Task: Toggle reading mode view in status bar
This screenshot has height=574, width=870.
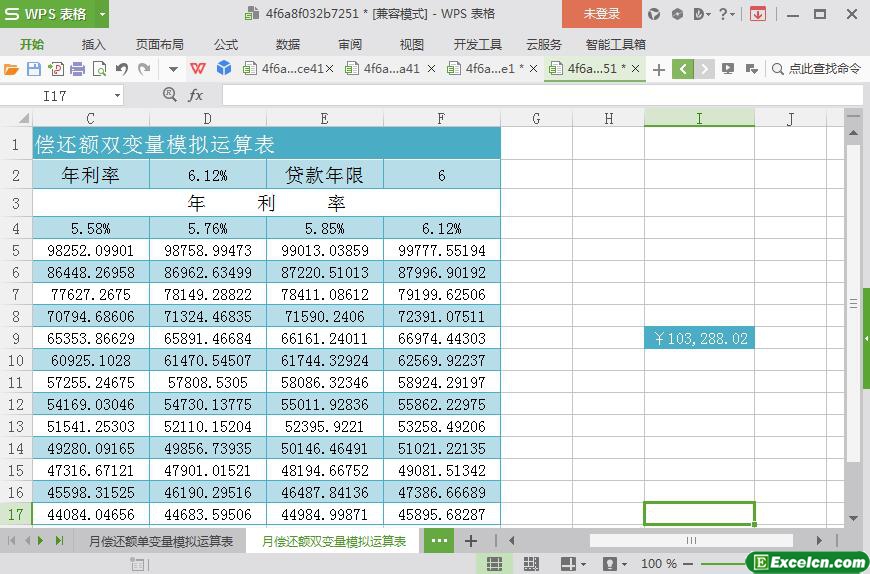Action: [570, 564]
